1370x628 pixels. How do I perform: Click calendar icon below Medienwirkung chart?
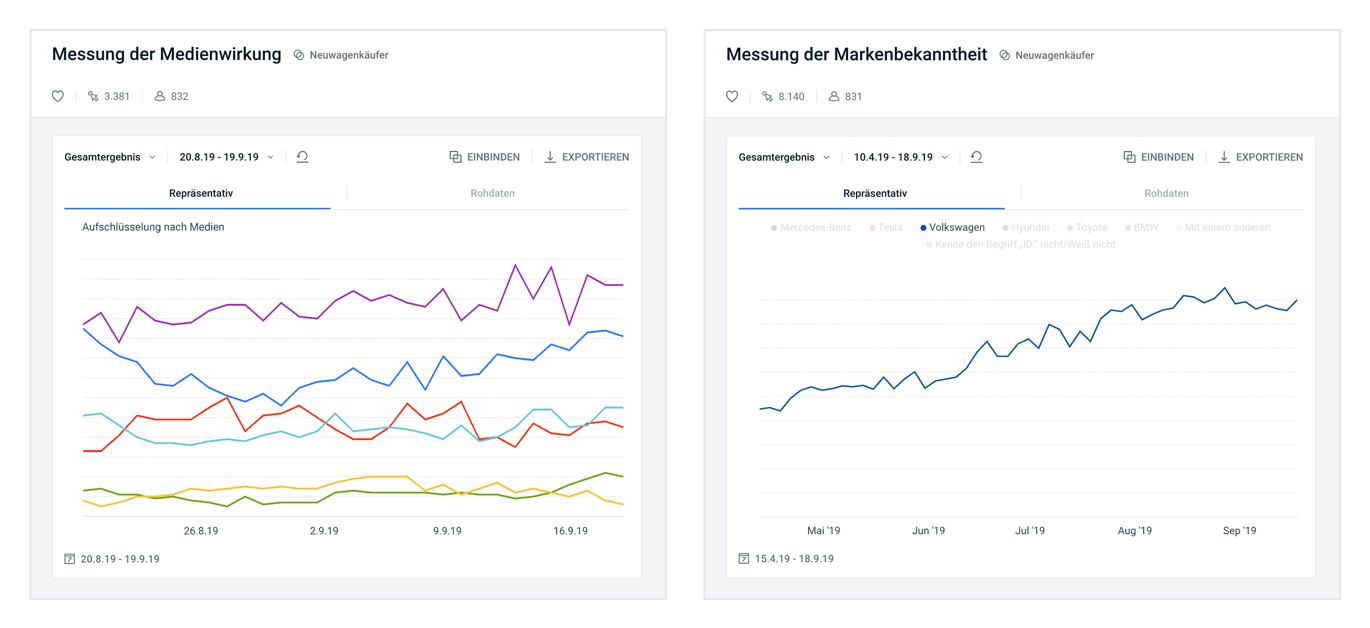click(x=69, y=559)
